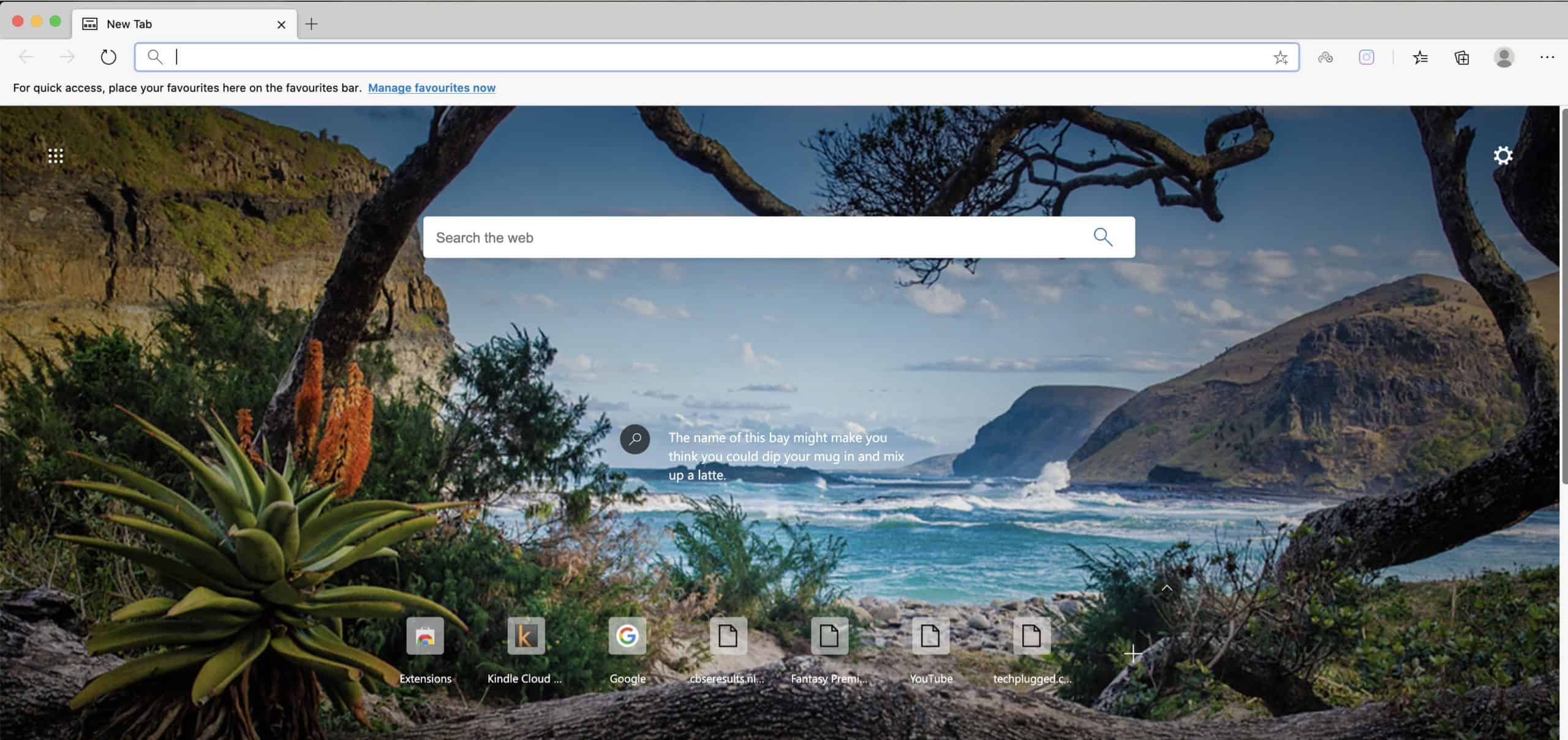The width and height of the screenshot is (1568, 740).
Task: Click the Instagram extension icon
Action: click(1366, 58)
